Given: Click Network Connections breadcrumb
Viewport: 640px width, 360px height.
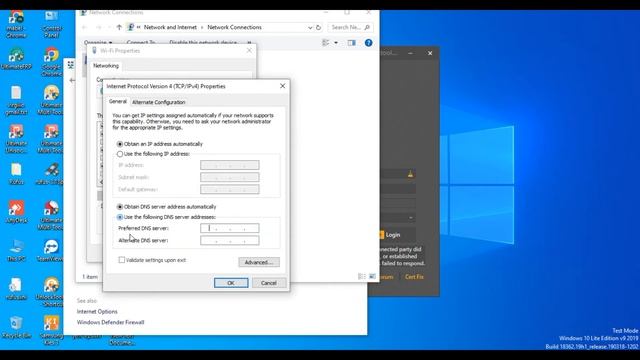Looking at the screenshot, I should click(x=234, y=27).
